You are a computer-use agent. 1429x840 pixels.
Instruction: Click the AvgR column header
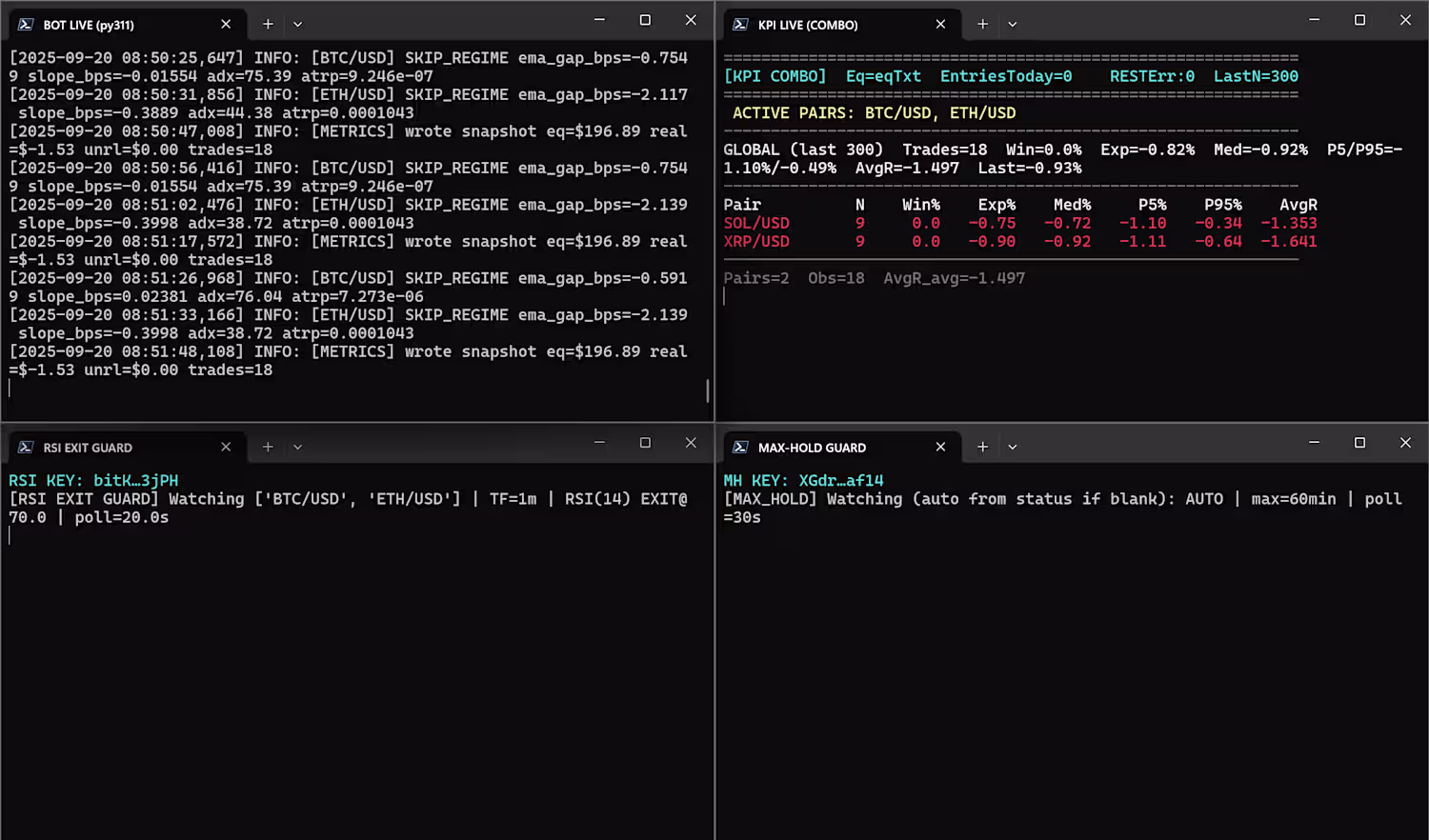pyautogui.click(x=1298, y=205)
